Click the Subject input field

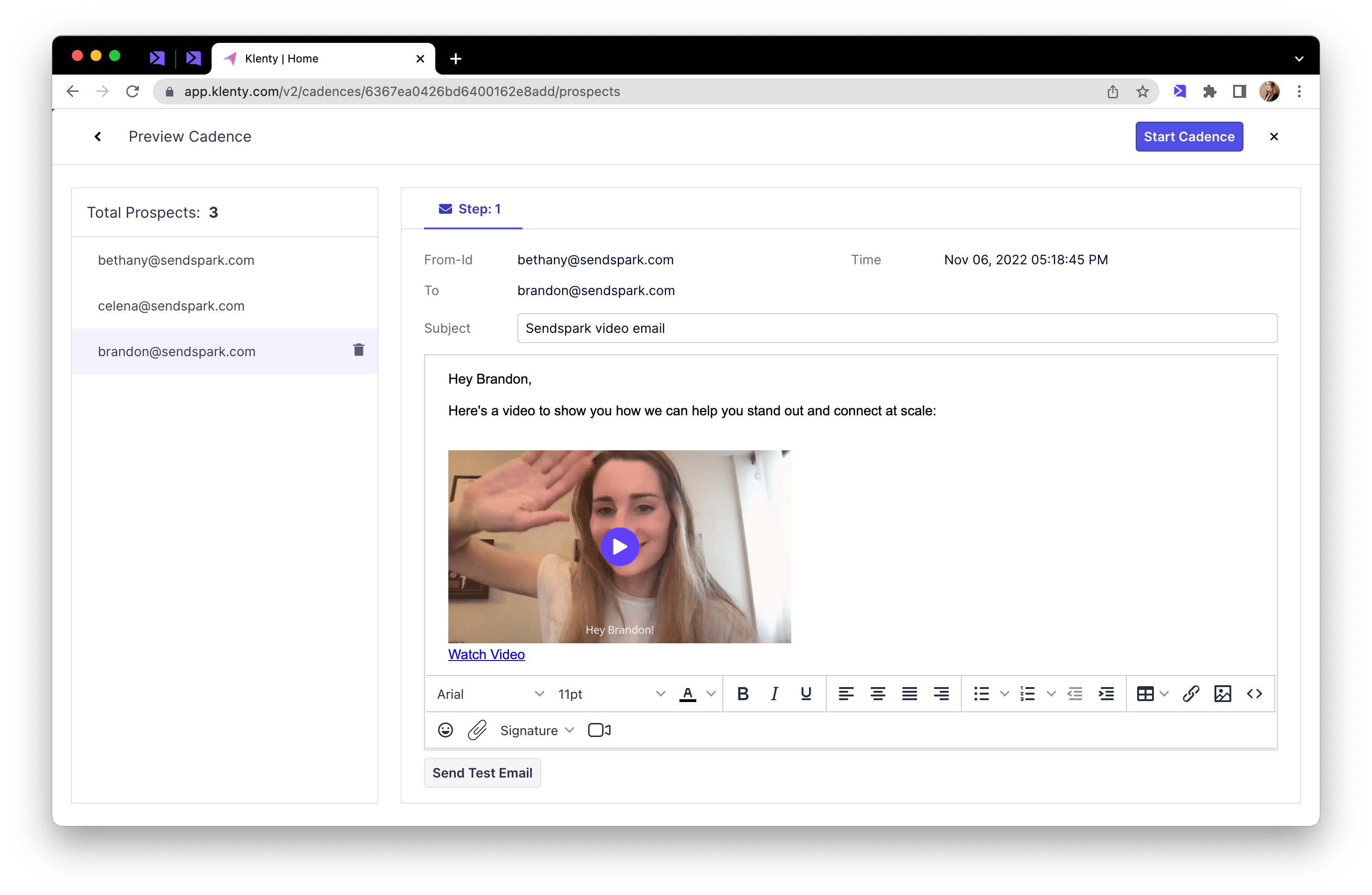(x=897, y=328)
